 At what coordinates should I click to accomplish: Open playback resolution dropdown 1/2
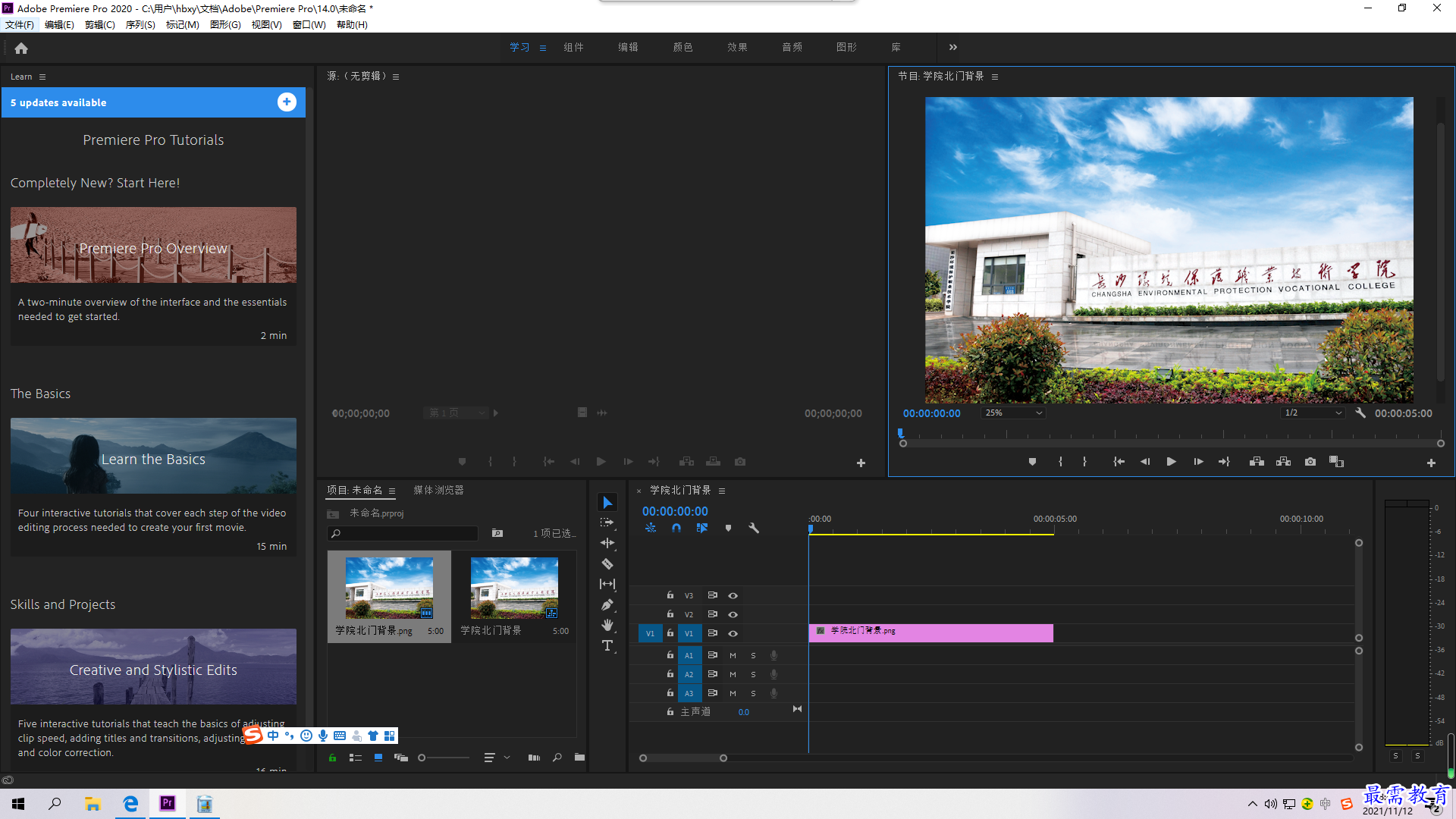coord(1313,413)
